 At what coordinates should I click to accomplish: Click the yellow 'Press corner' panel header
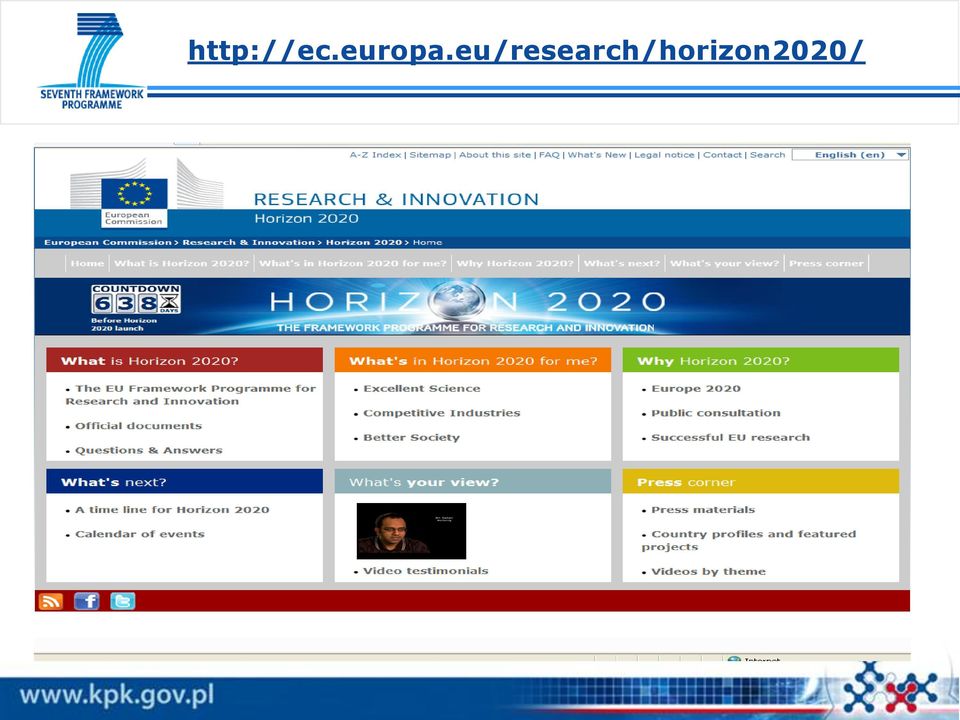tap(760, 482)
